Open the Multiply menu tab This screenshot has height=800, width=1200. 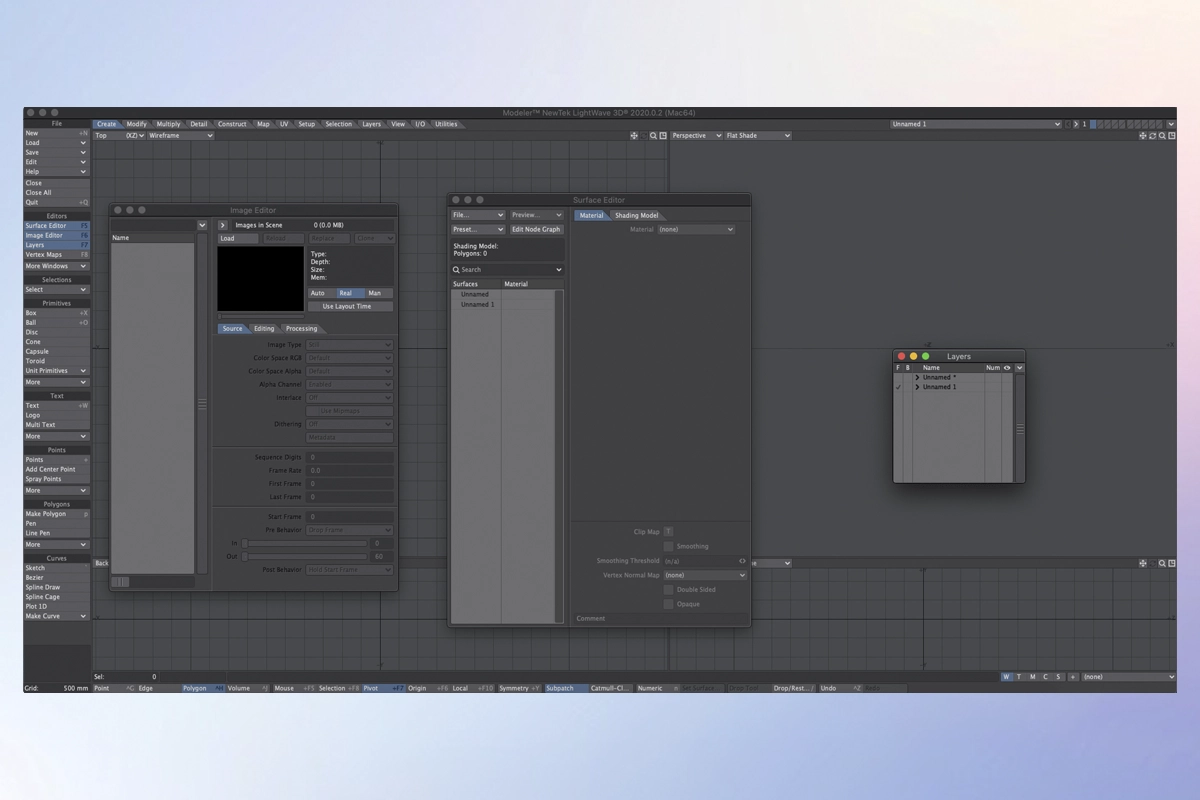click(168, 125)
